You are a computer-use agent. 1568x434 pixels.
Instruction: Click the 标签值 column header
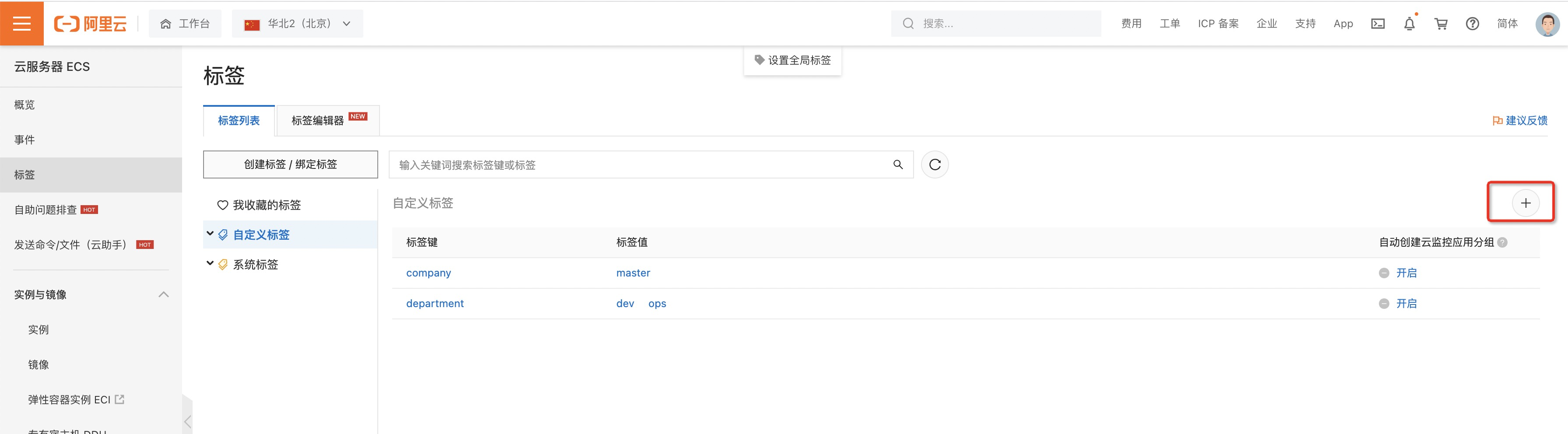coord(632,242)
